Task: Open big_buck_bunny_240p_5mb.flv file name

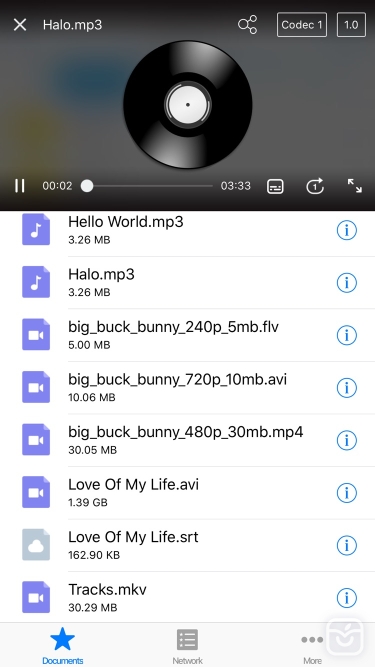Action: click(x=173, y=327)
